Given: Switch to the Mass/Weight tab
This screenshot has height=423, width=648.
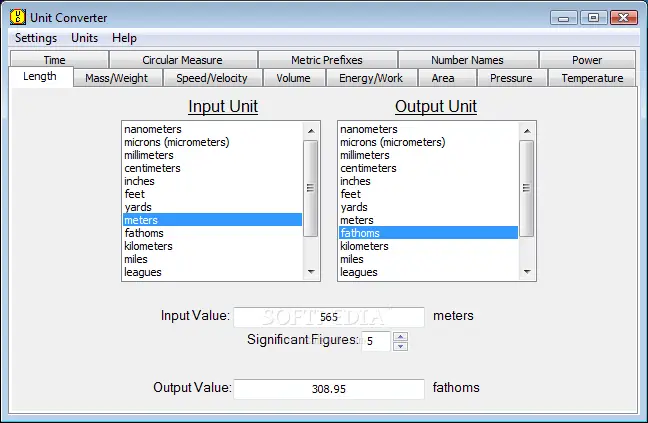Looking at the screenshot, I should (117, 78).
